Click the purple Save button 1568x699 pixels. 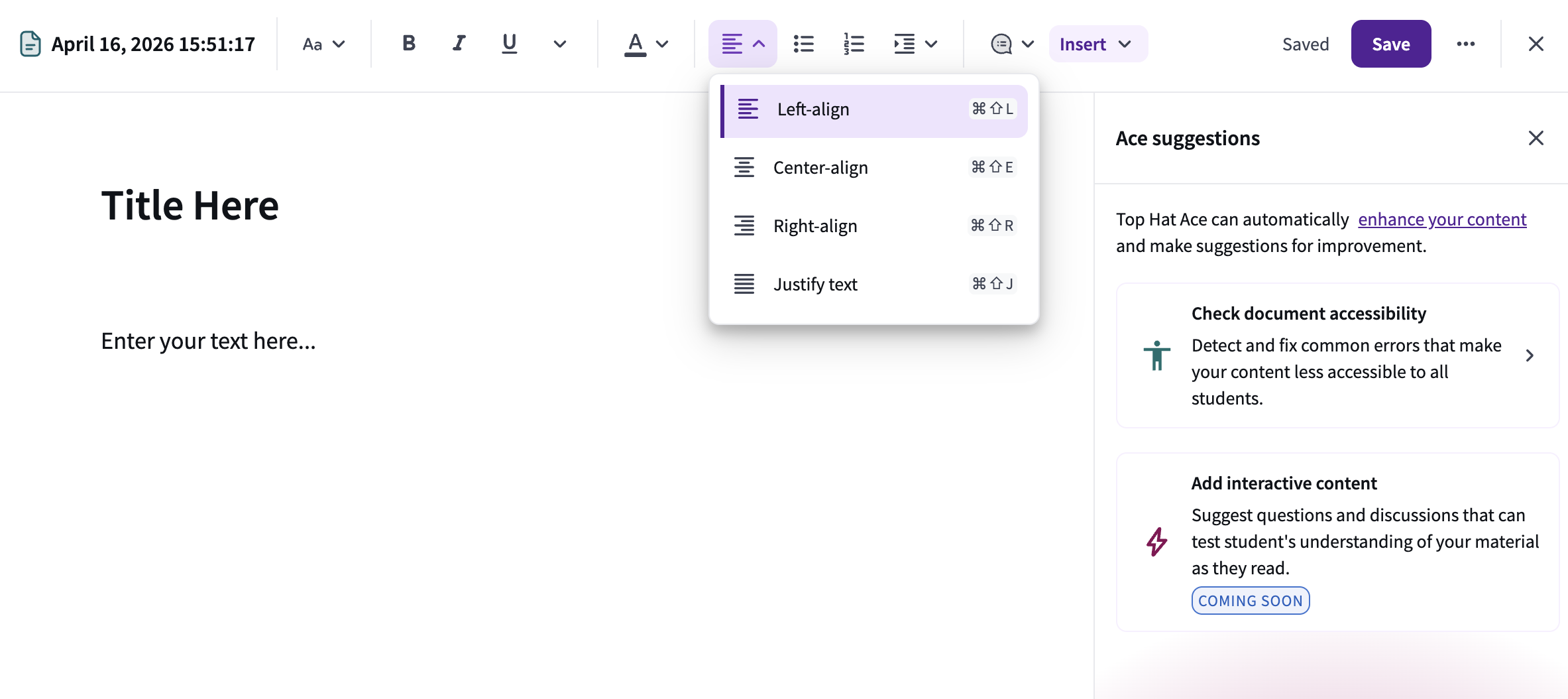[1390, 44]
